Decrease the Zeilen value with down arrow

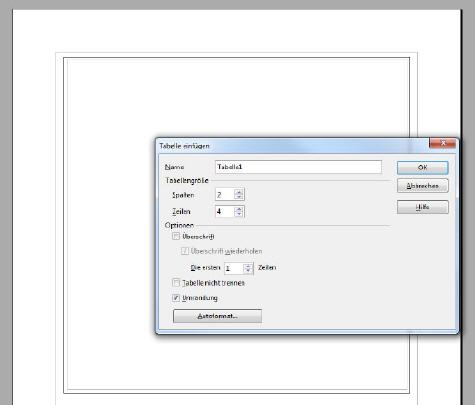click(239, 214)
